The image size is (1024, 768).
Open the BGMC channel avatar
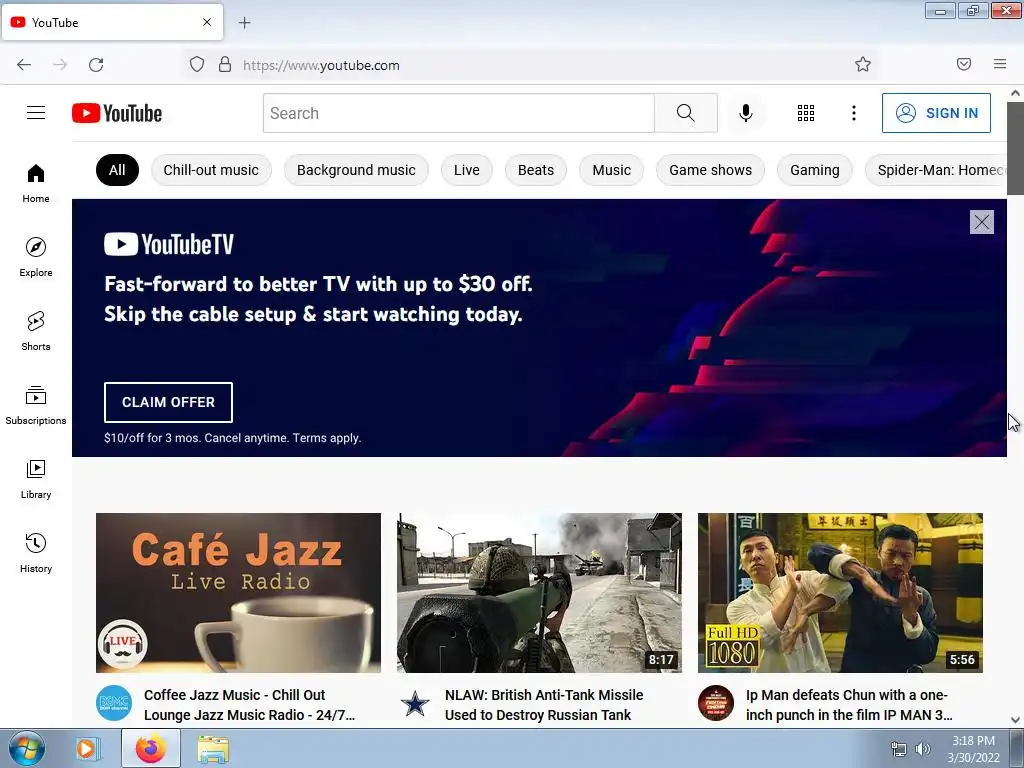tap(114, 703)
